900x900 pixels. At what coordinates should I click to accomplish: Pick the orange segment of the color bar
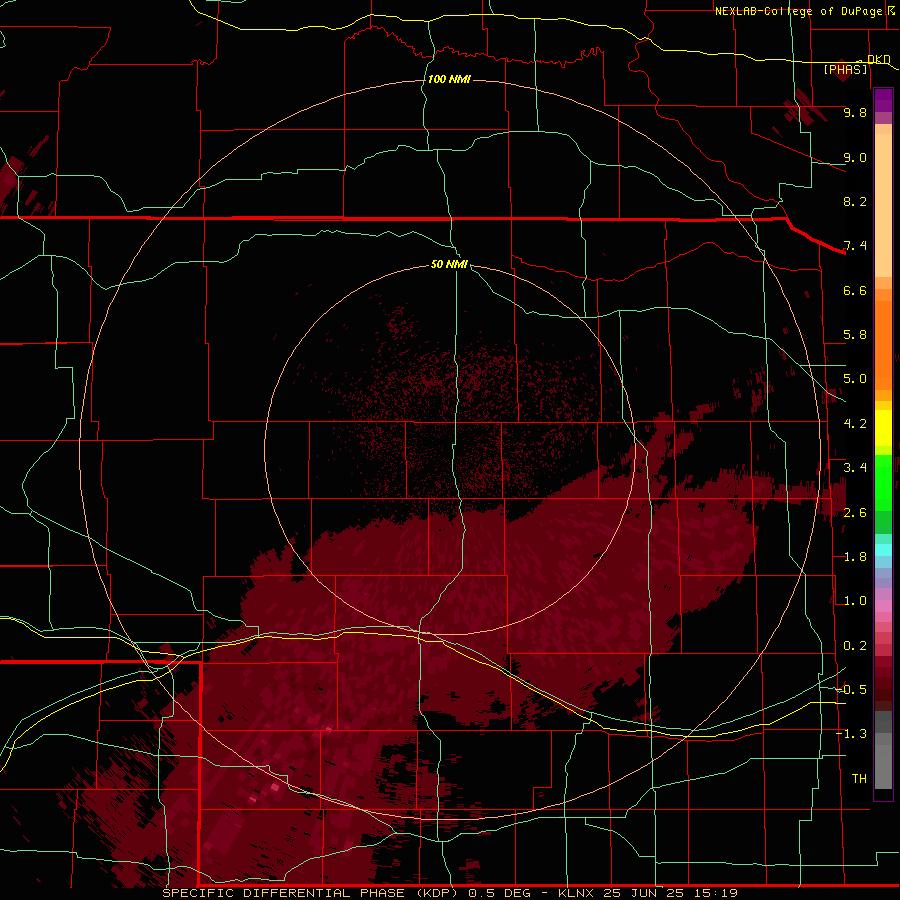(x=883, y=345)
